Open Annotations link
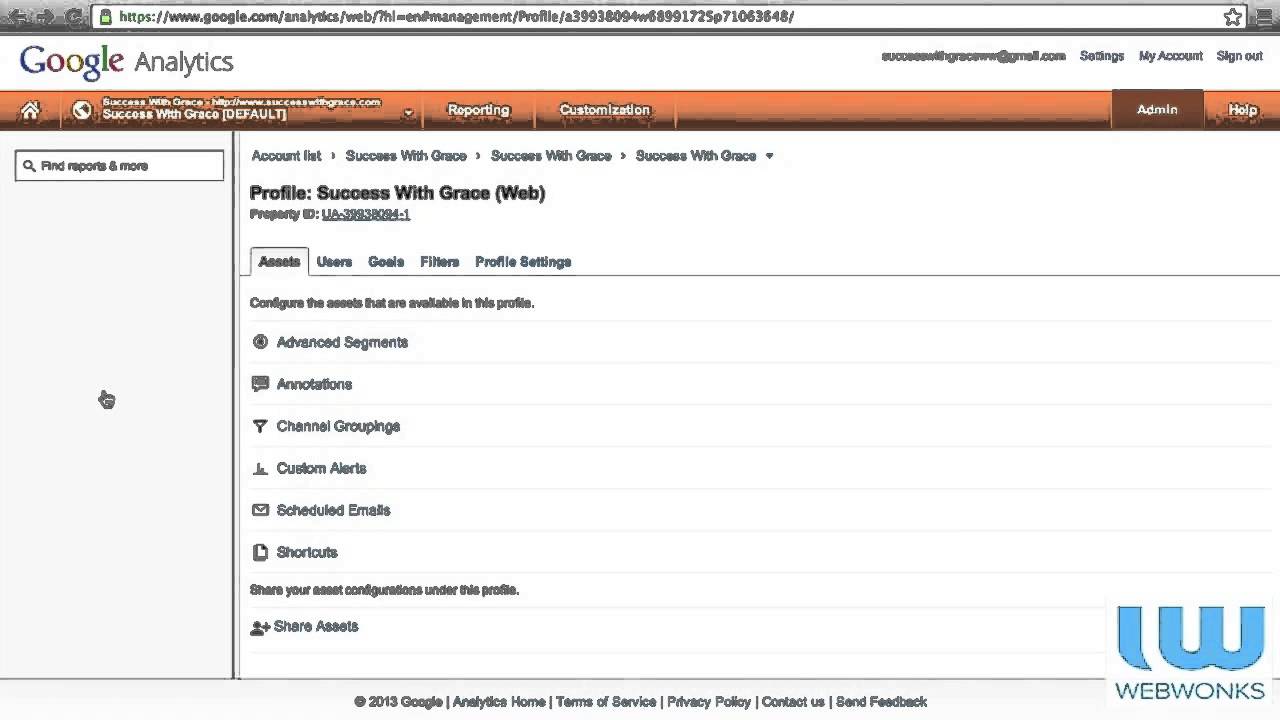Screen dimensions: 1280x720 coord(314,384)
